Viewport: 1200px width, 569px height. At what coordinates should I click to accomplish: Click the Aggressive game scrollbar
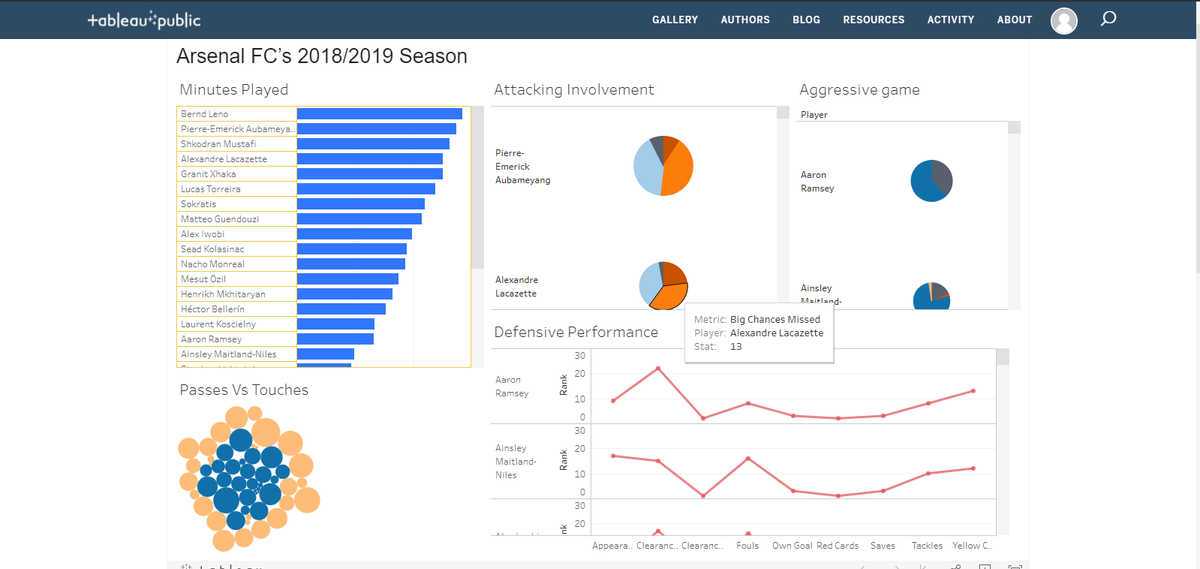1014,127
